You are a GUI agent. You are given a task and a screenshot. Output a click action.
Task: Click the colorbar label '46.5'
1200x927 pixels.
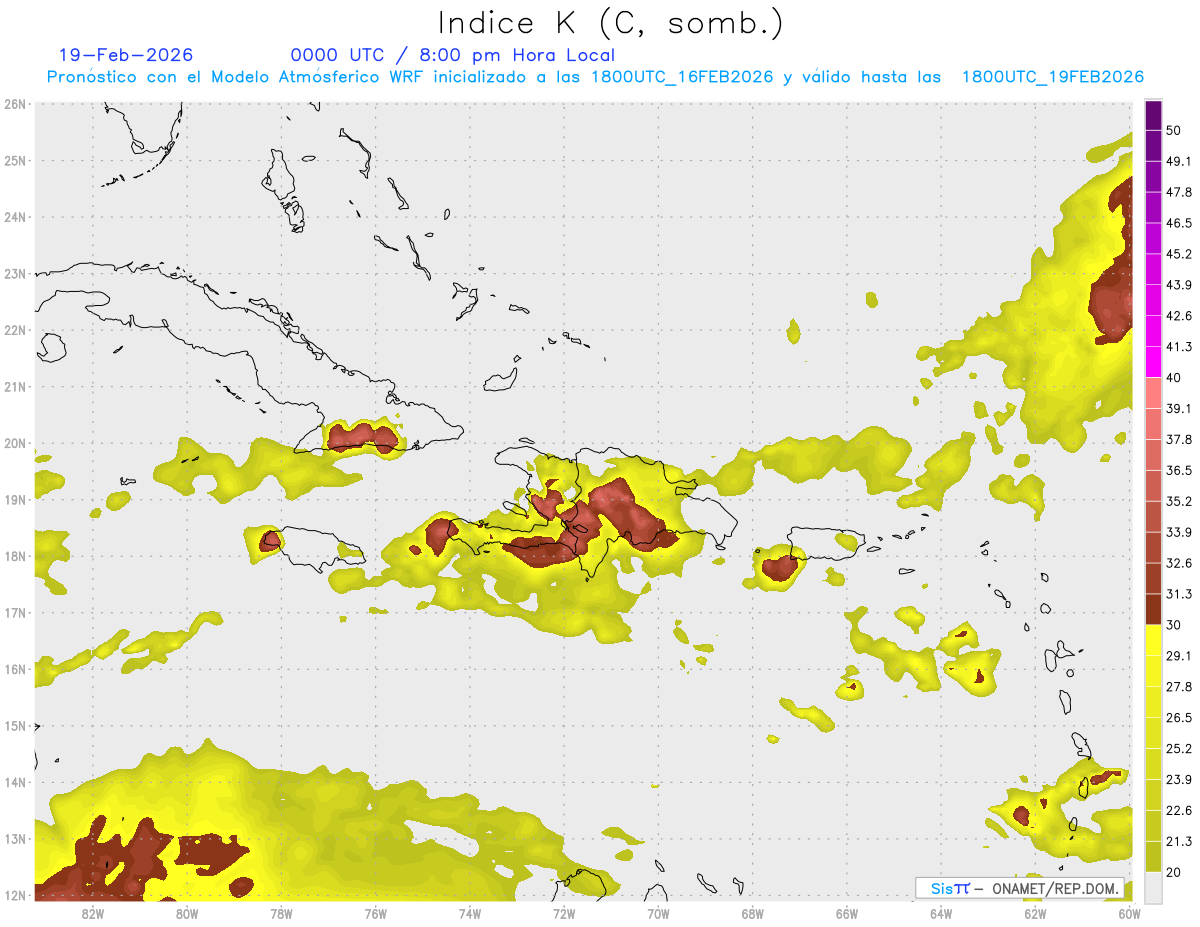click(x=1178, y=223)
